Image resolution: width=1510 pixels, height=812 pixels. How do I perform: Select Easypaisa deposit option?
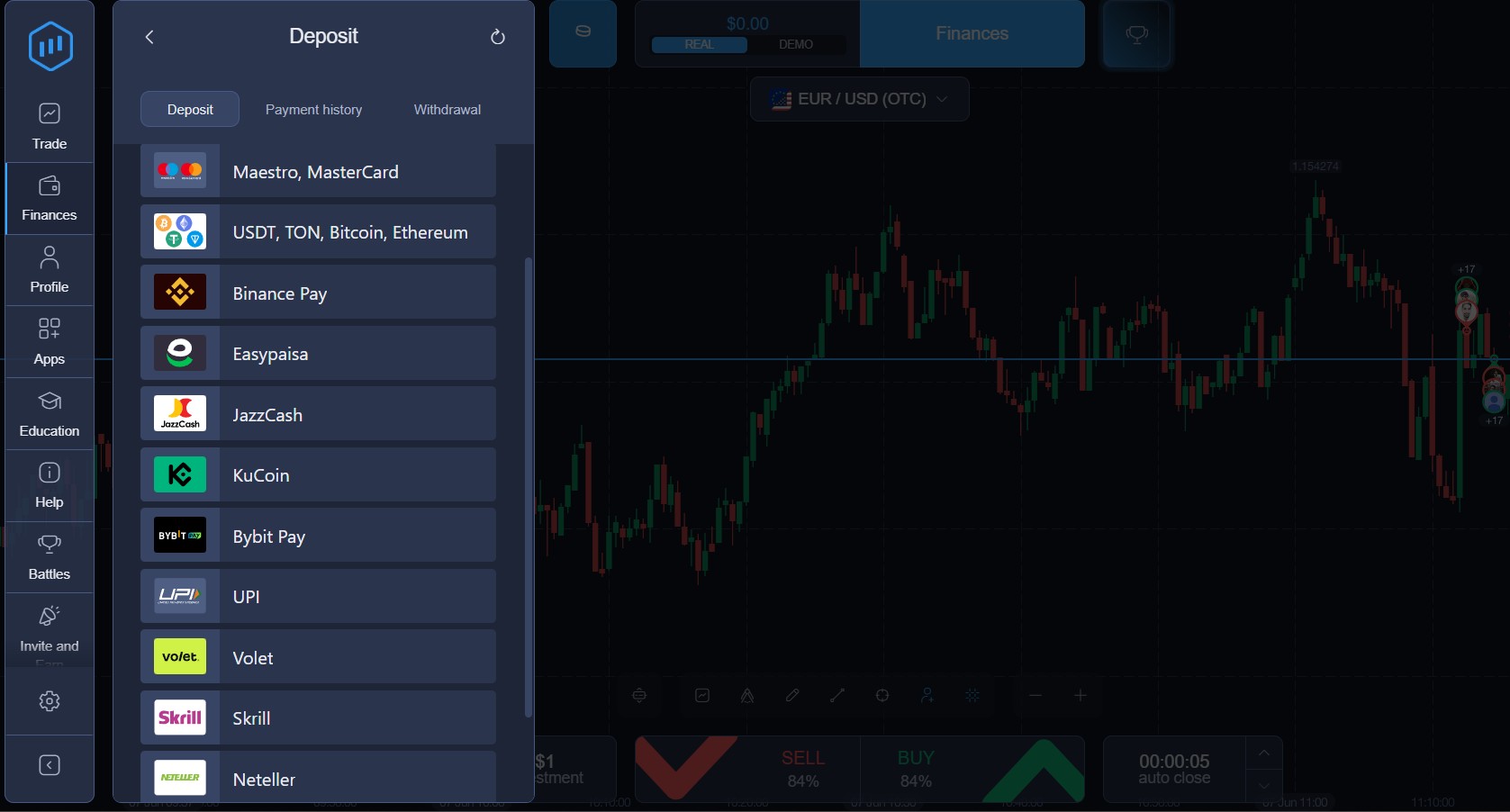(318, 354)
